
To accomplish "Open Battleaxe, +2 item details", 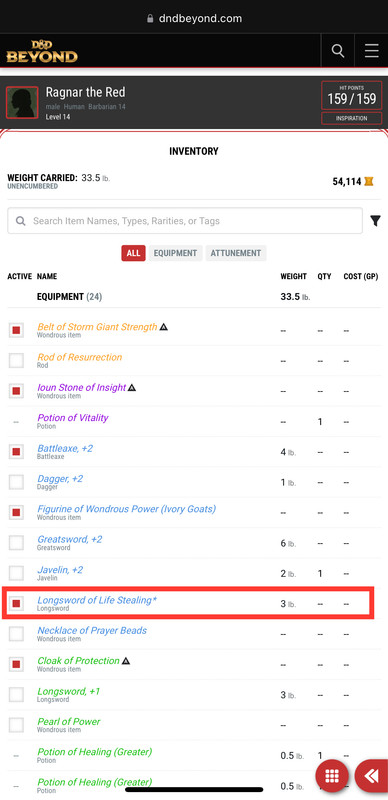I will pyautogui.click(x=65, y=448).
